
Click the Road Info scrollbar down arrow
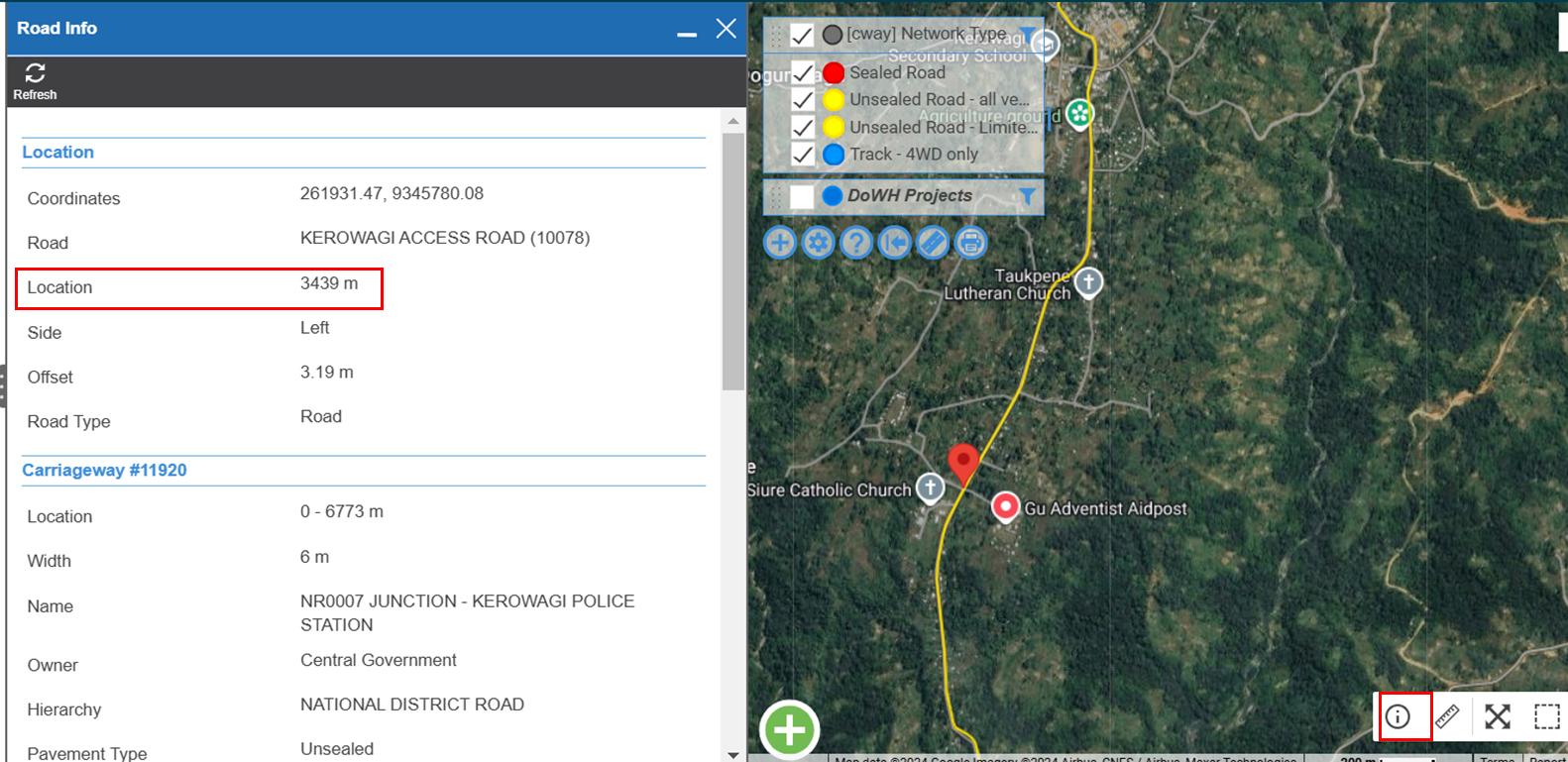[x=733, y=754]
